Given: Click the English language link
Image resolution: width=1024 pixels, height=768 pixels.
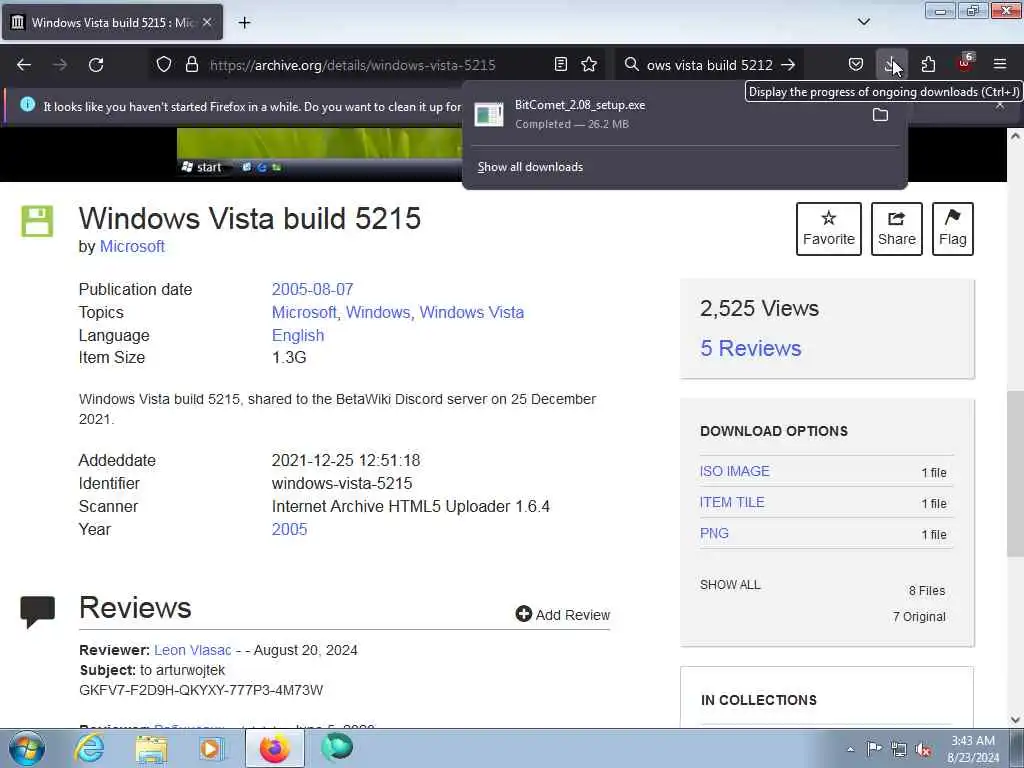Looking at the screenshot, I should tap(298, 335).
